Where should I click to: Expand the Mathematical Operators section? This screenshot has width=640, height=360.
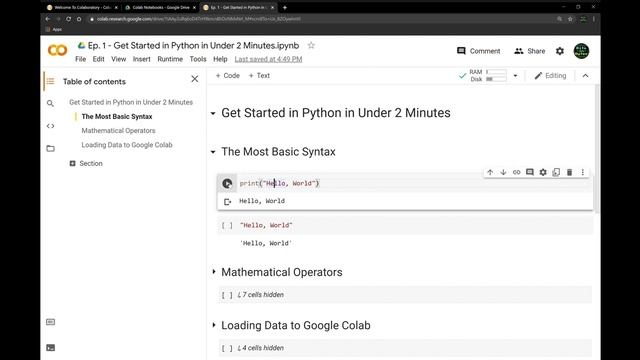[x=213, y=272]
